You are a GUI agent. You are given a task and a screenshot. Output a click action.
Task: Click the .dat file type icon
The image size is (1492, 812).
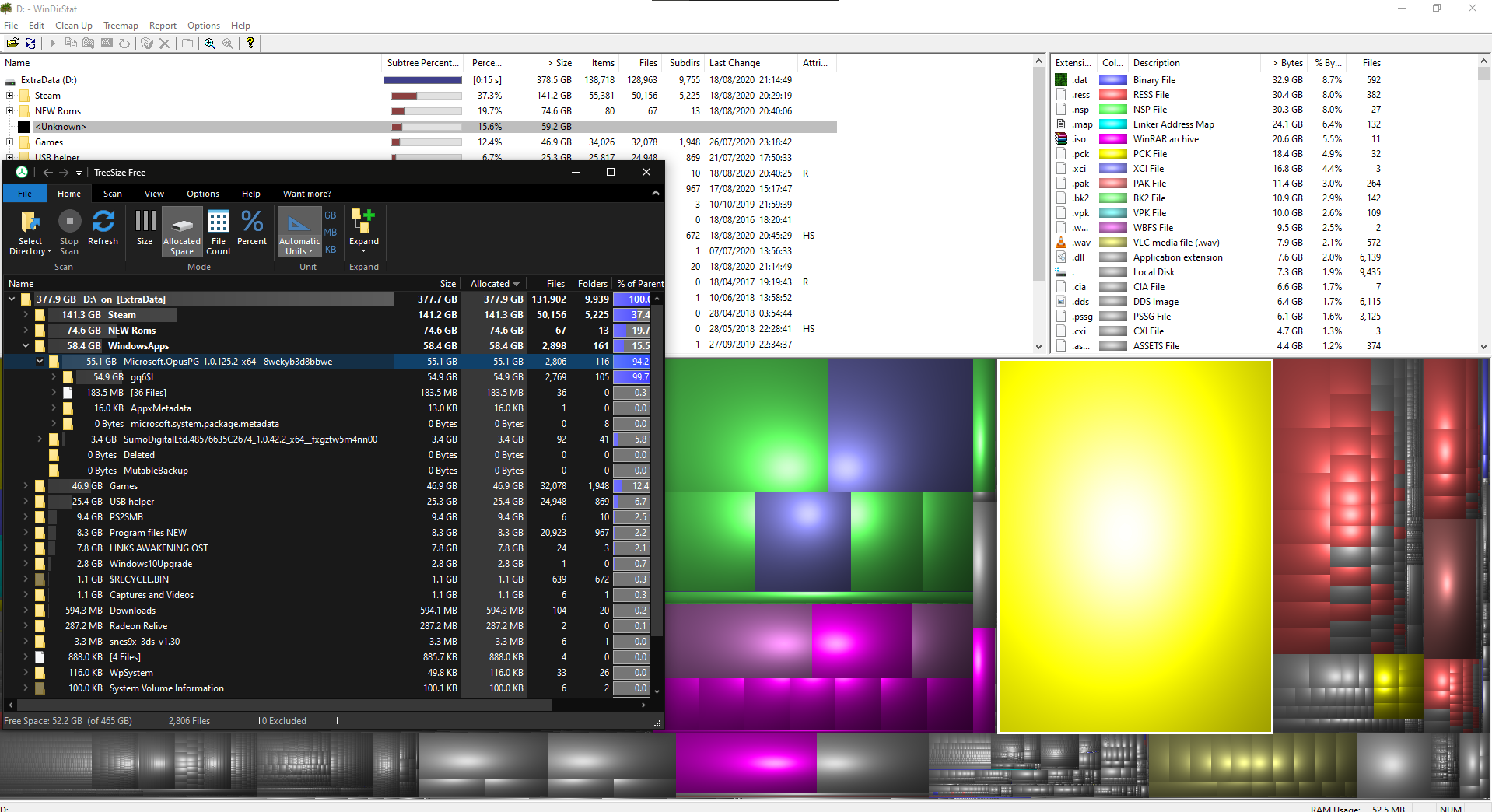pyautogui.click(x=1061, y=80)
